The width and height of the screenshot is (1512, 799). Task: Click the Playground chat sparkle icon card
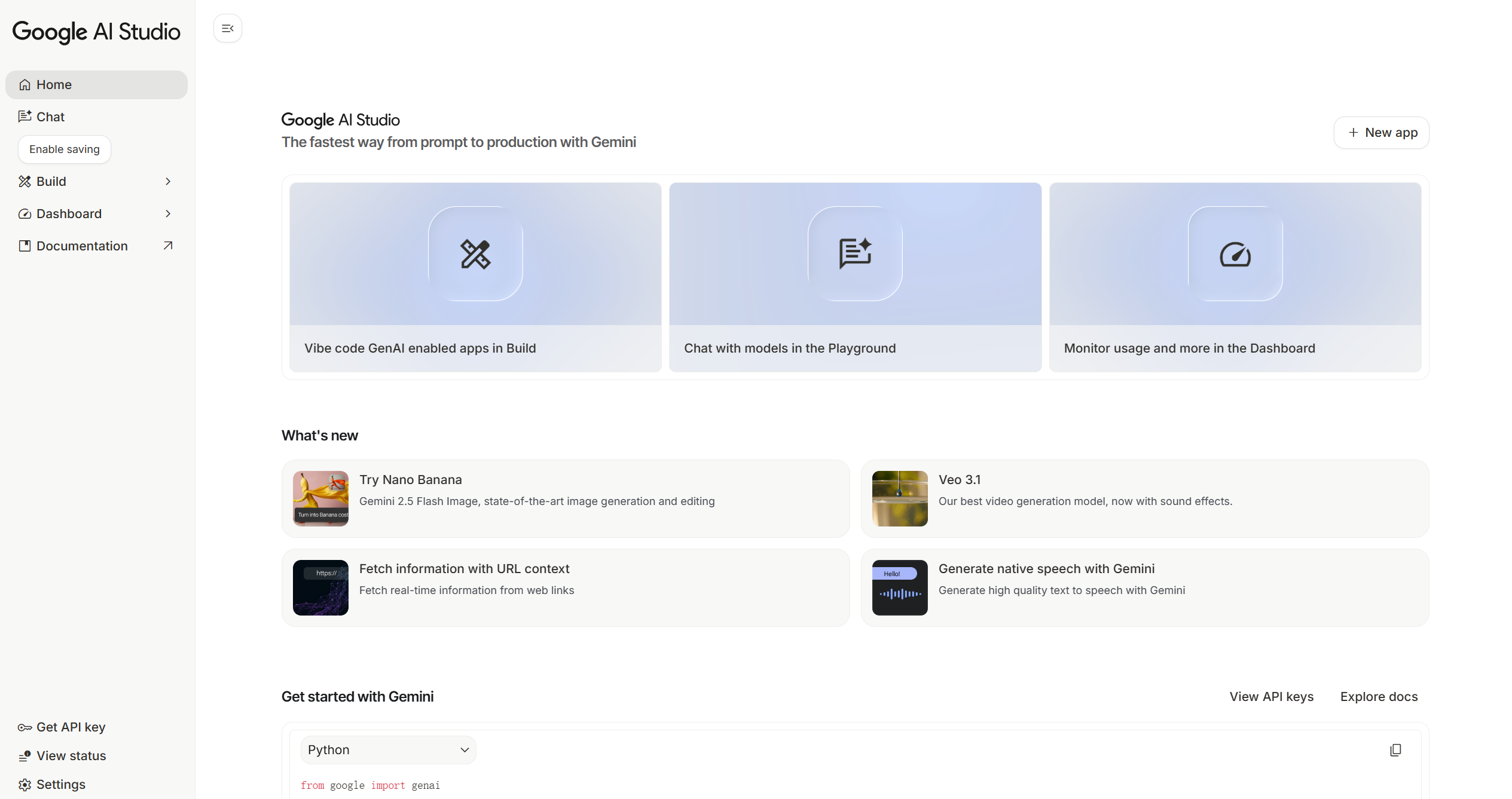[855, 254]
